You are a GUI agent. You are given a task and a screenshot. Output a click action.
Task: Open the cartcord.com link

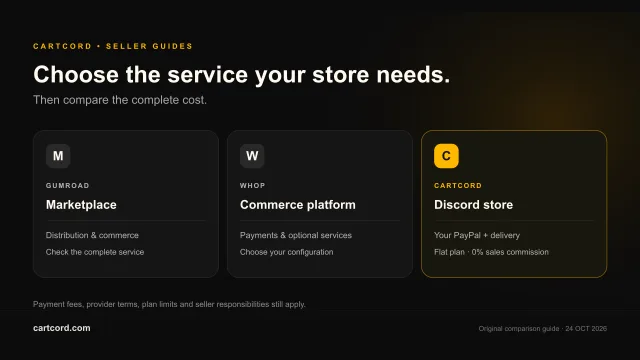click(62, 328)
